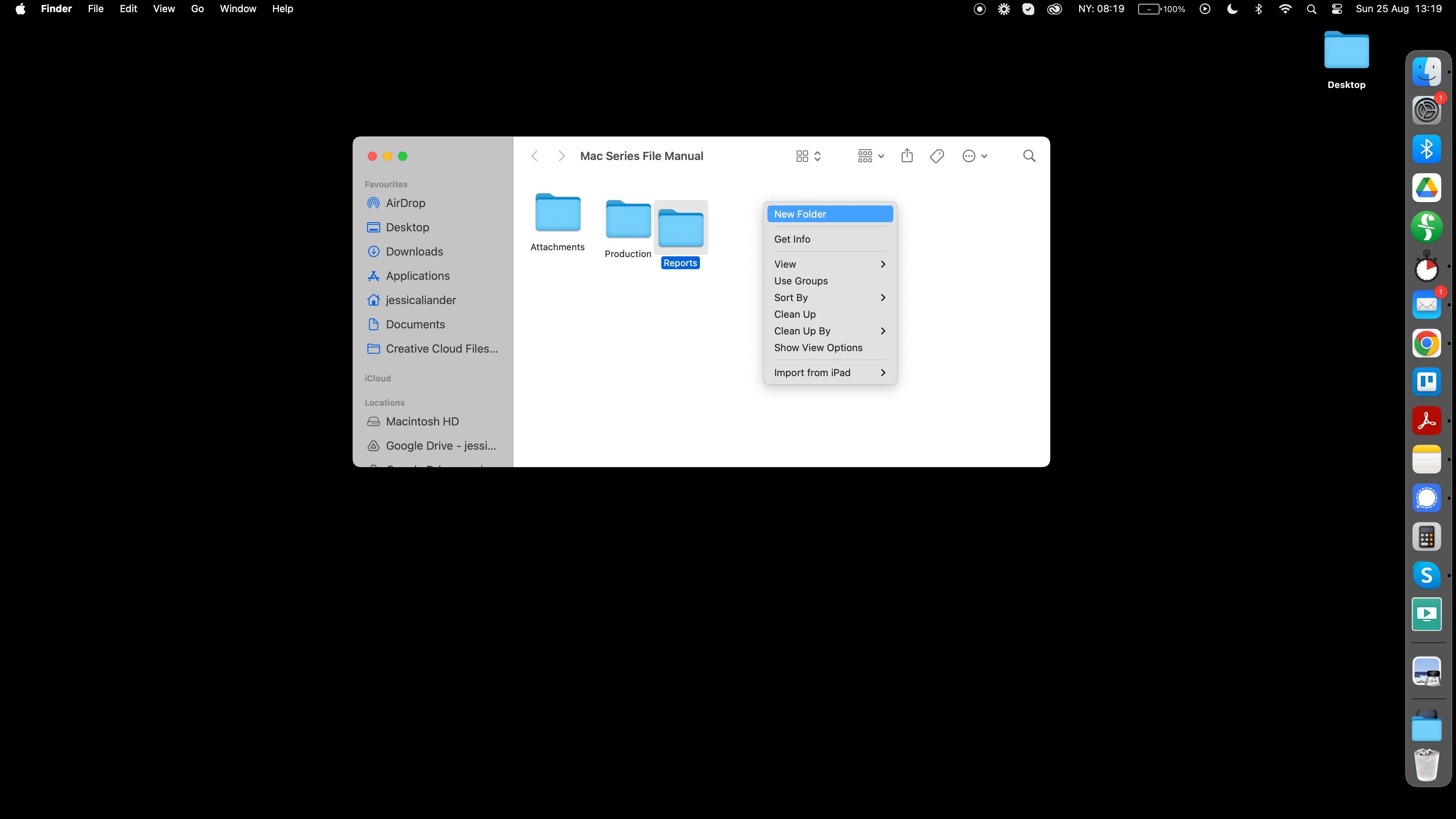This screenshot has width=1456, height=819.
Task: Open AirDrop in the sidebar
Action: [405, 203]
